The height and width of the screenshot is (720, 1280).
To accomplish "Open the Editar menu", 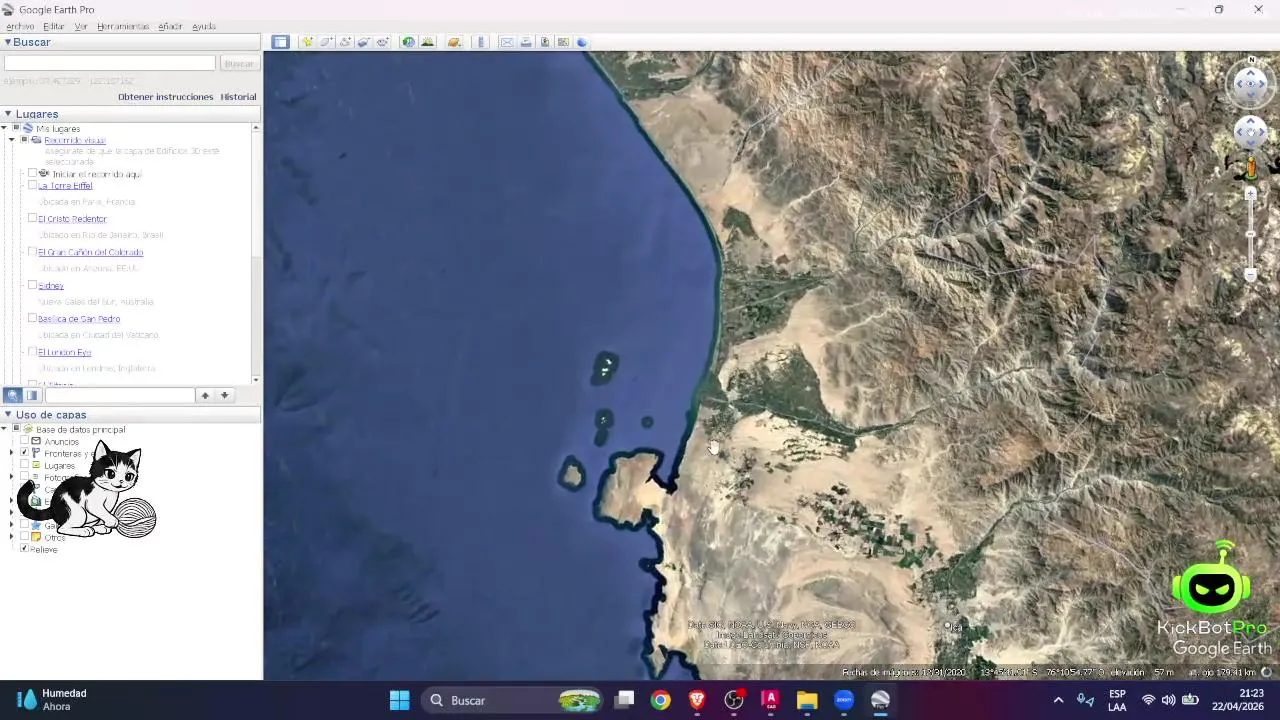I will [54, 26].
